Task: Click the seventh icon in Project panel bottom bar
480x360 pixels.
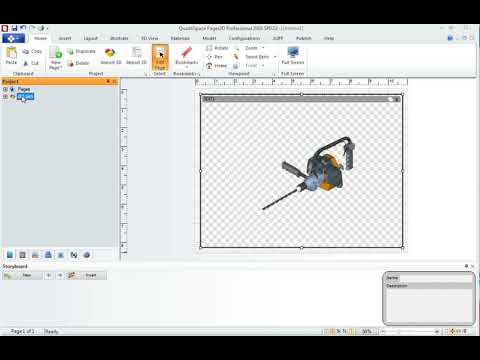Action: tap(87, 255)
